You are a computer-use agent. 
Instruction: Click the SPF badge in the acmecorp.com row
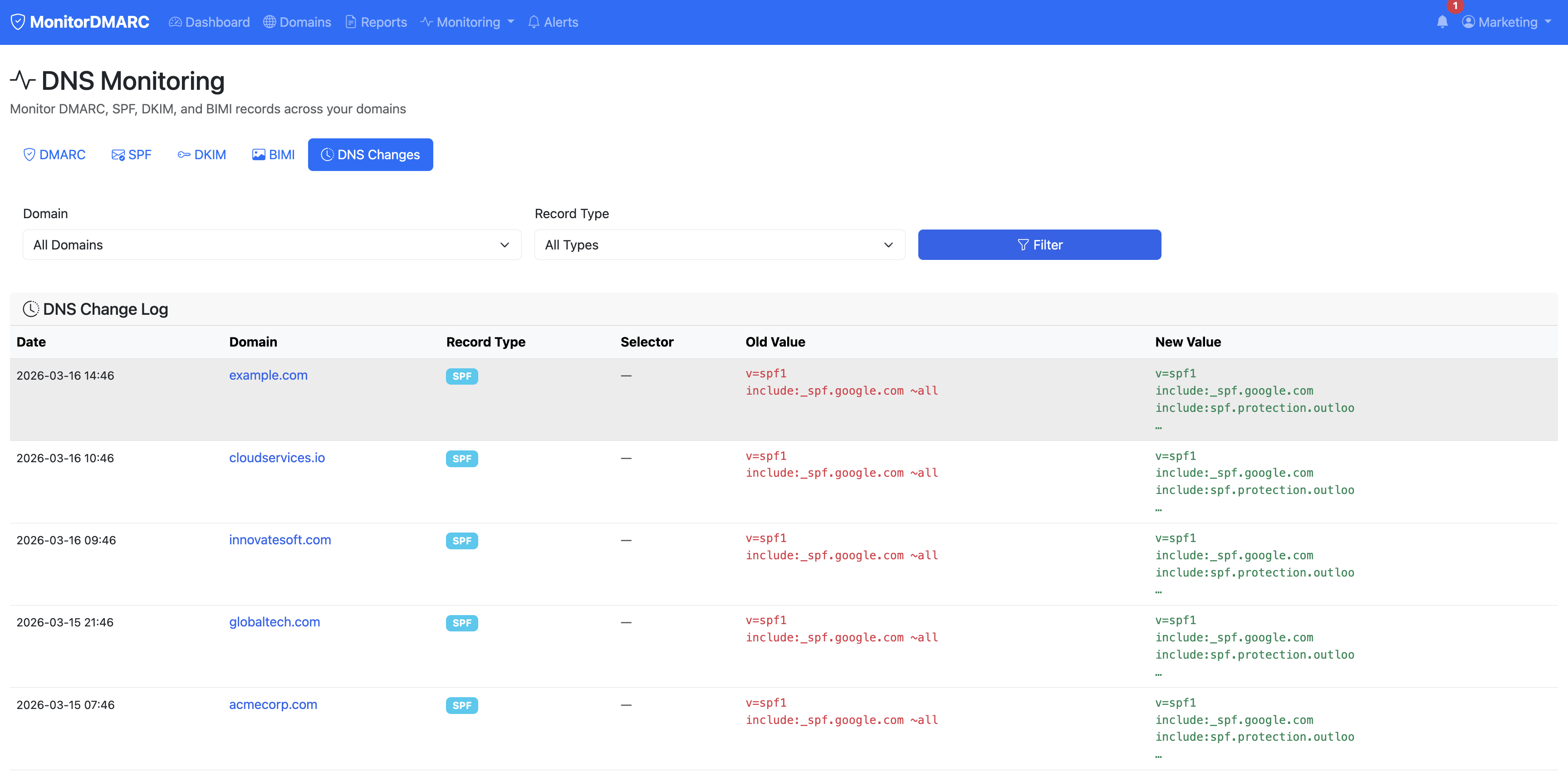[462, 705]
